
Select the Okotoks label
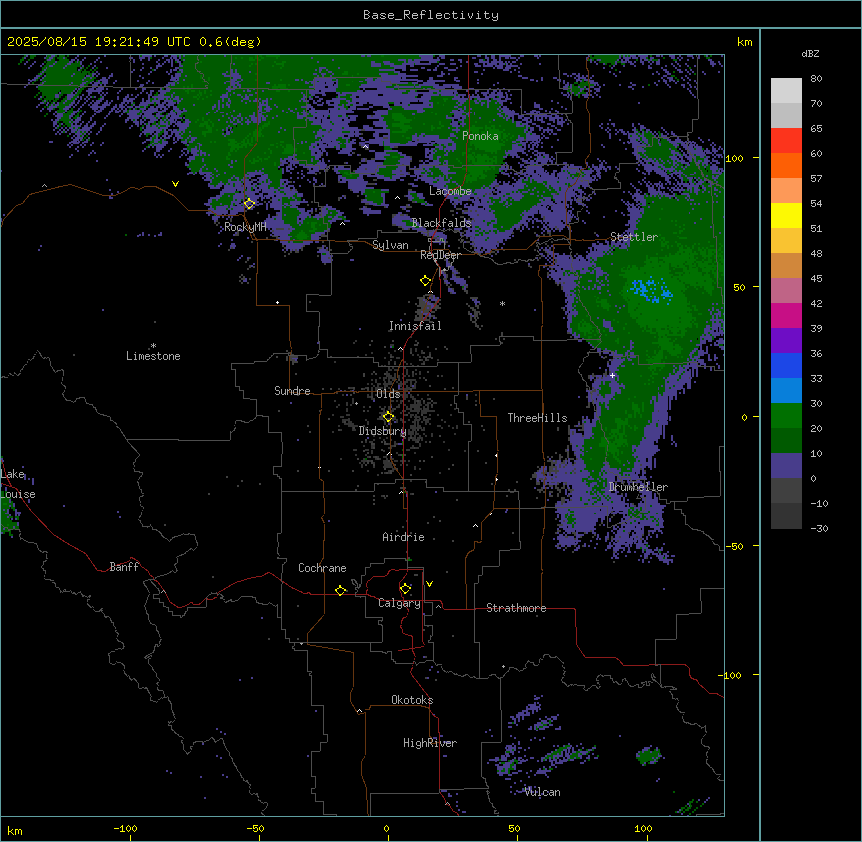[412, 700]
